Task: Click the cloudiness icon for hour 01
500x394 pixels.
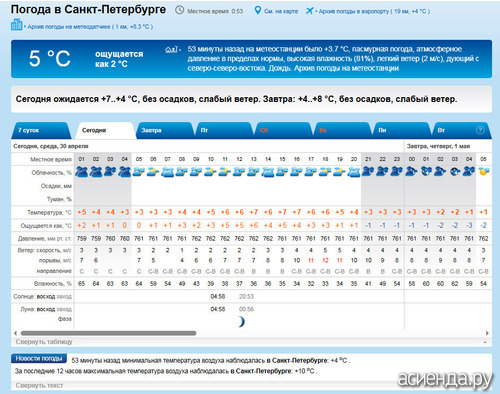Action: pos(81,172)
